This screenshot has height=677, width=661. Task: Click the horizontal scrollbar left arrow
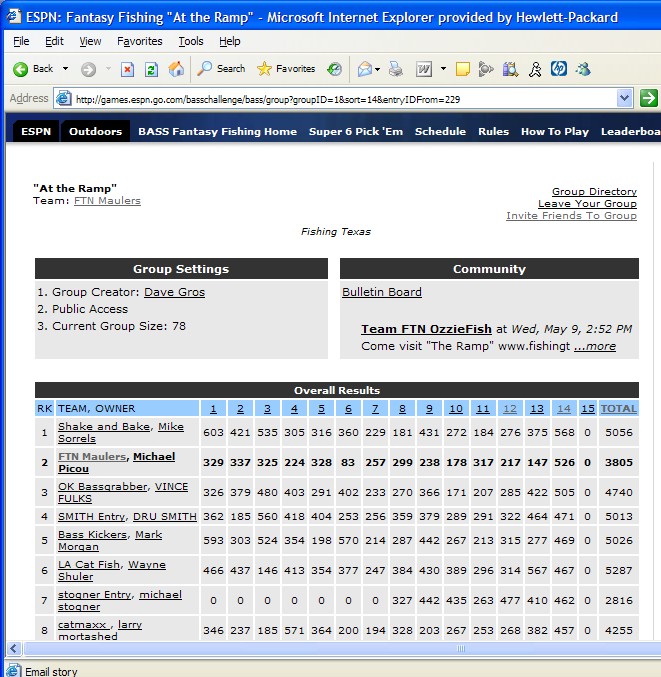(14, 648)
